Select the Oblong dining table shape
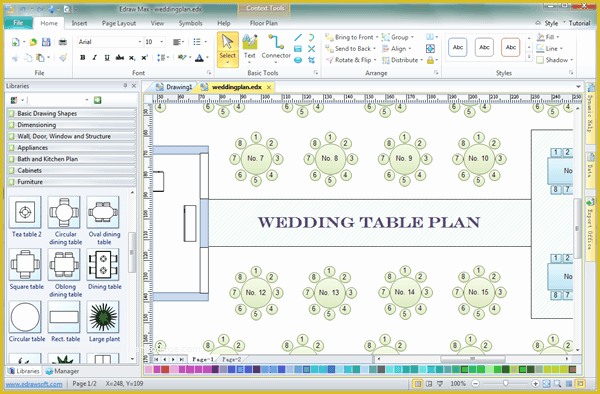The height and width of the screenshot is (394, 600). click(x=64, y=264)
